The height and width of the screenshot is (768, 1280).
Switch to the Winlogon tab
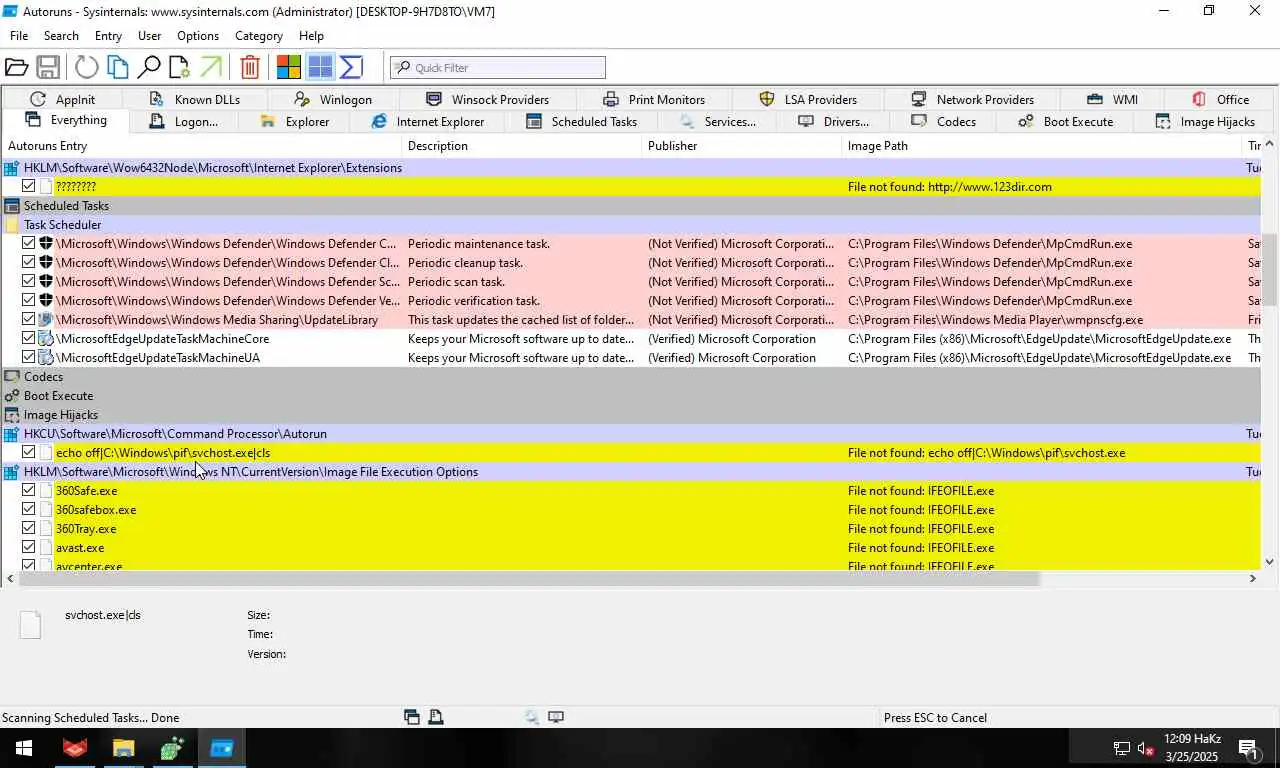click(332, 99)
